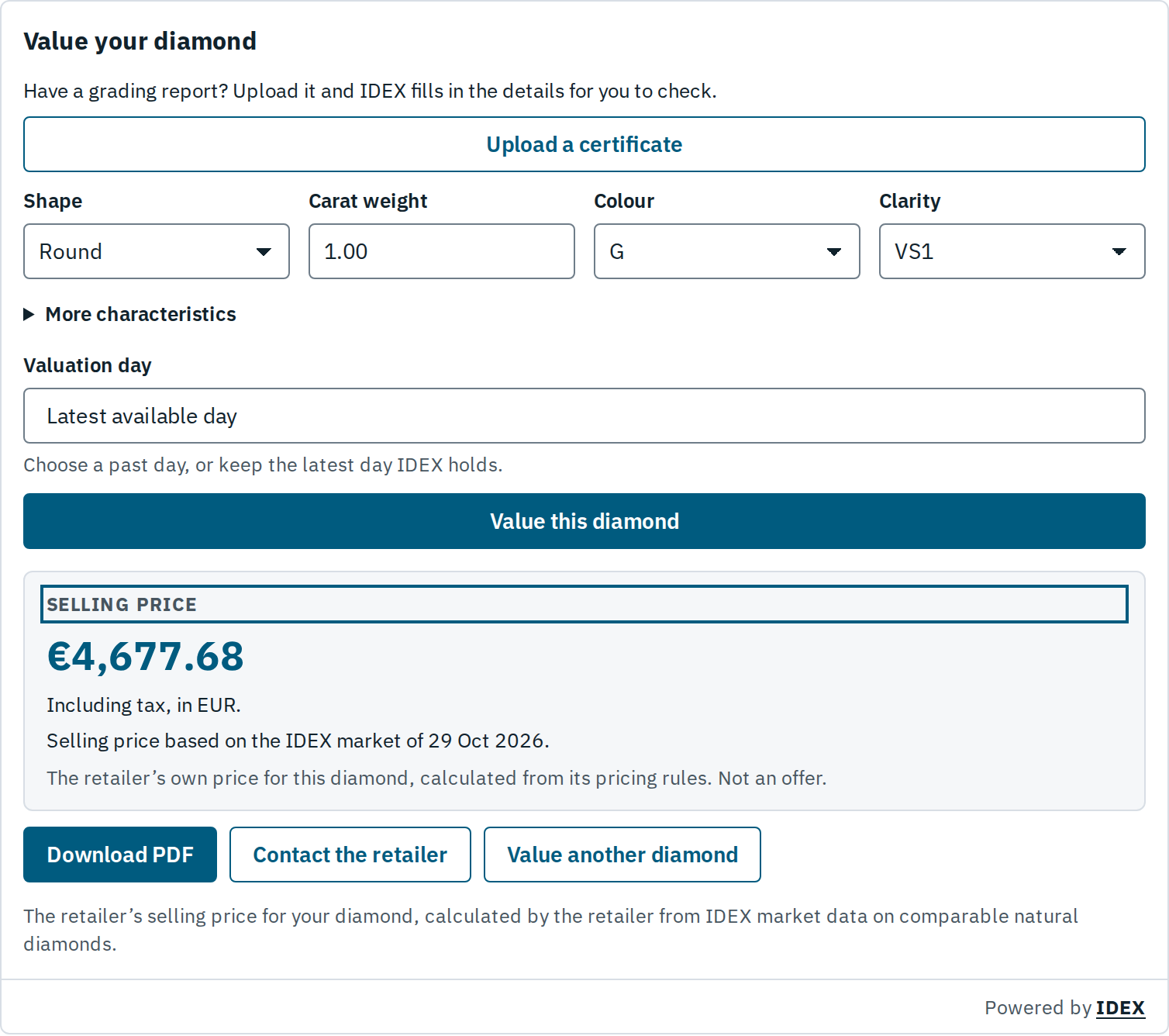Screen dimensions: 1169x1036
Task: Click the line mentioning 29 Oct 2026
Action: pyautogui.click(x=298, y=741)
